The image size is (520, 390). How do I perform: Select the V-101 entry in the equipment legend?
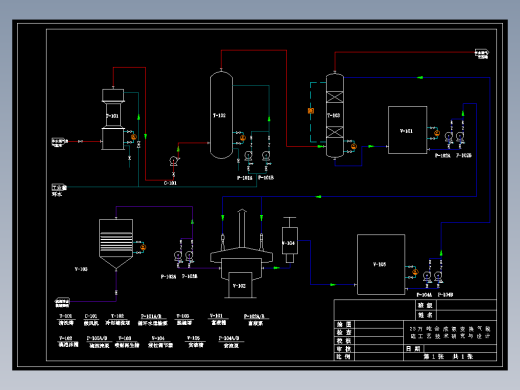pyautogui.click(x=218, y=319)
